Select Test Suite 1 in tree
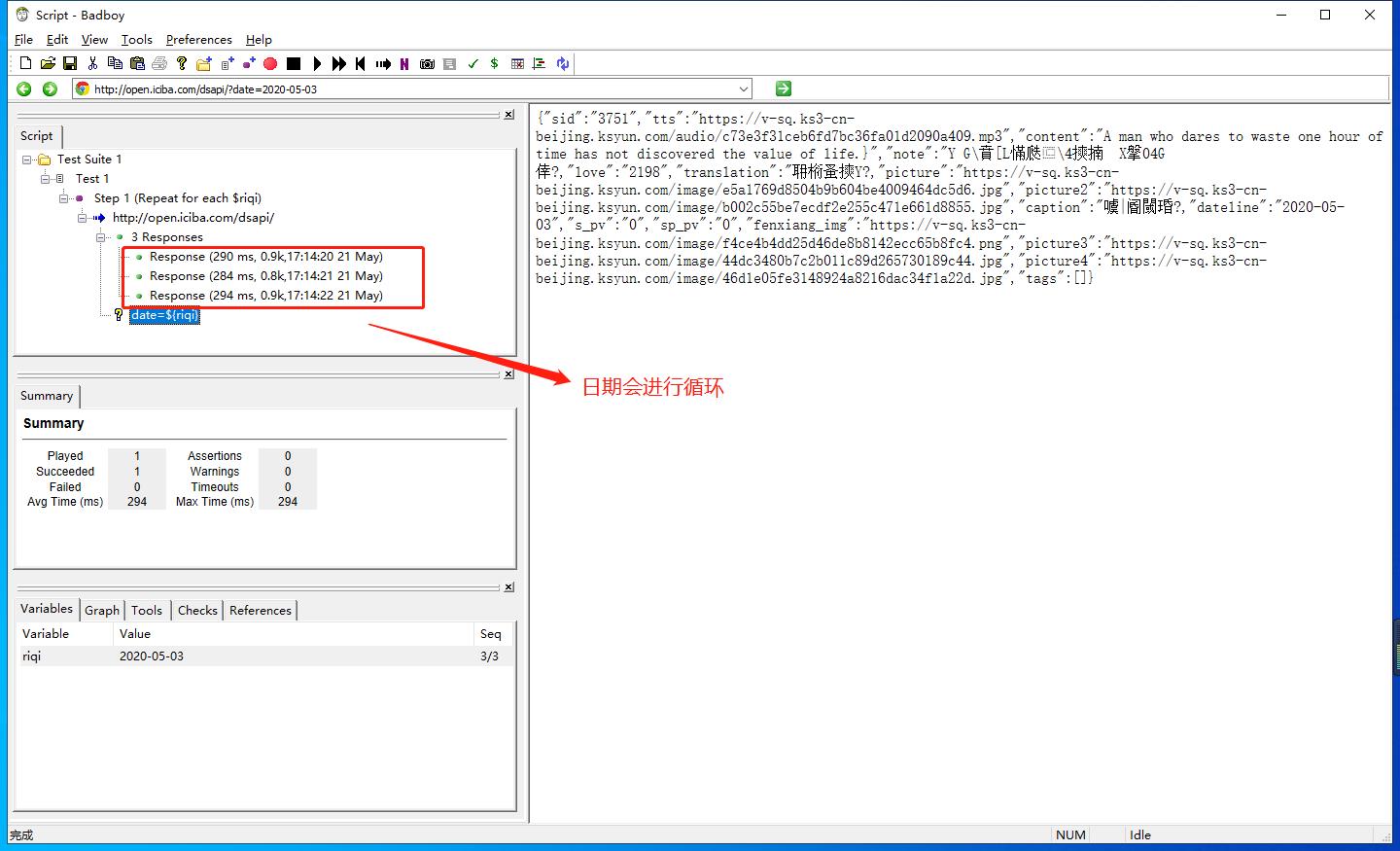This screenshot has width=1400, height=851. (x=89, y=160)
